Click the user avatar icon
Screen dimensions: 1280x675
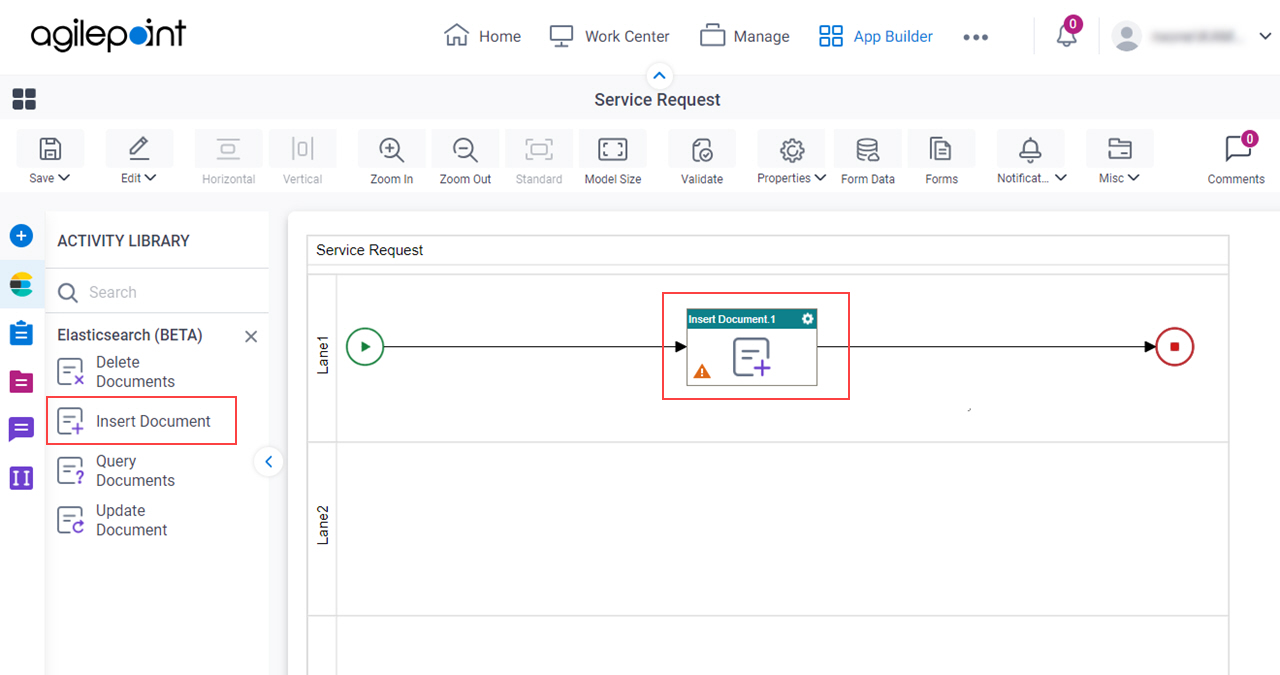(1127, 37)
